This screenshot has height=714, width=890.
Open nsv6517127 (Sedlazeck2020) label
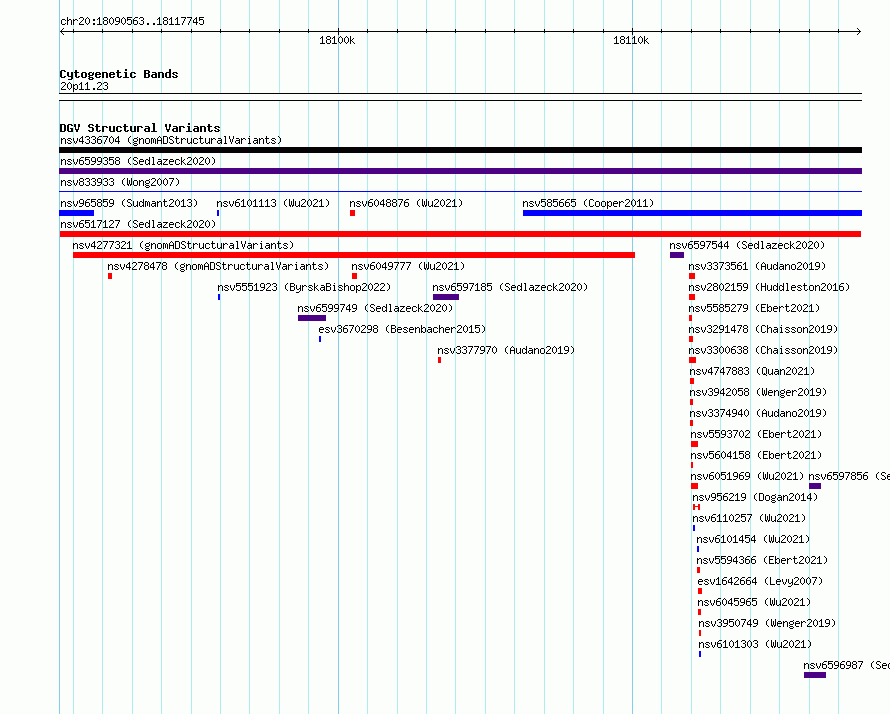point(138,224)
